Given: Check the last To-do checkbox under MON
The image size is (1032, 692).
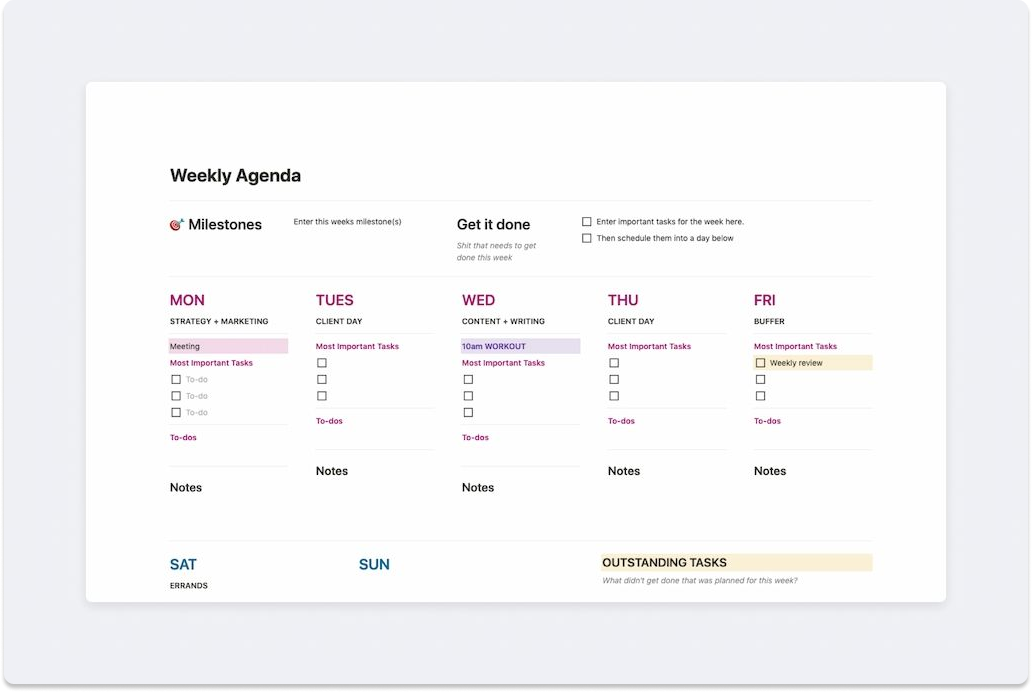Looking at the screenshot, I should click(176, 412).
